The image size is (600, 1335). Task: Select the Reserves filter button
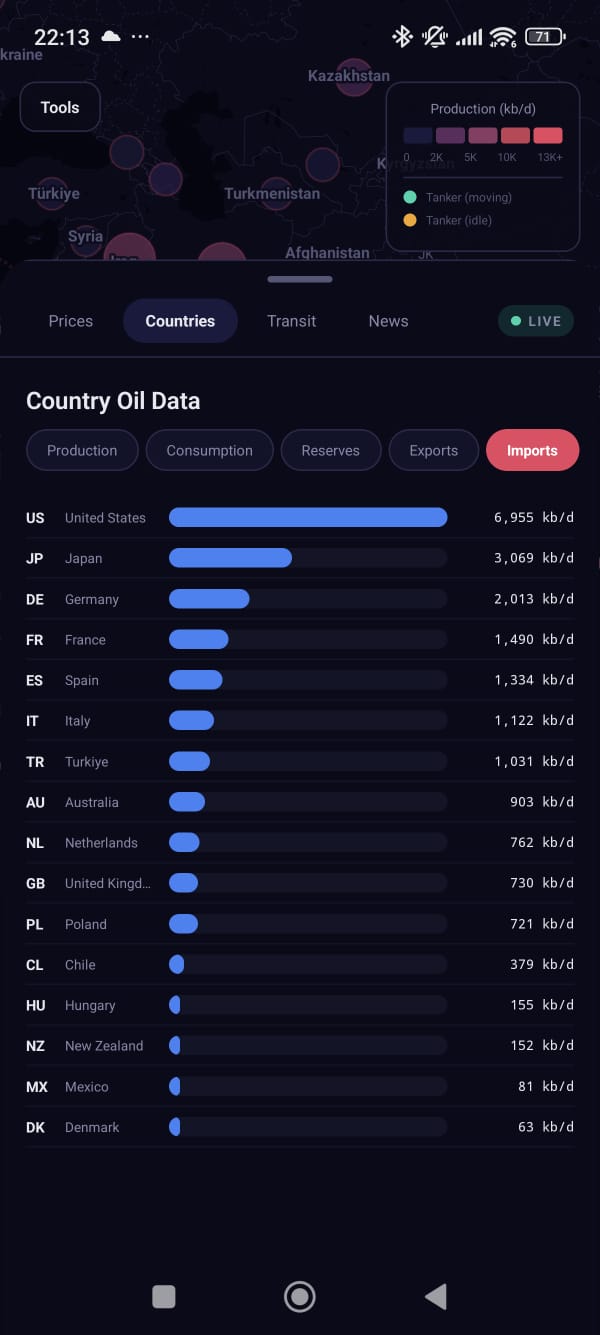pos(331,450)
